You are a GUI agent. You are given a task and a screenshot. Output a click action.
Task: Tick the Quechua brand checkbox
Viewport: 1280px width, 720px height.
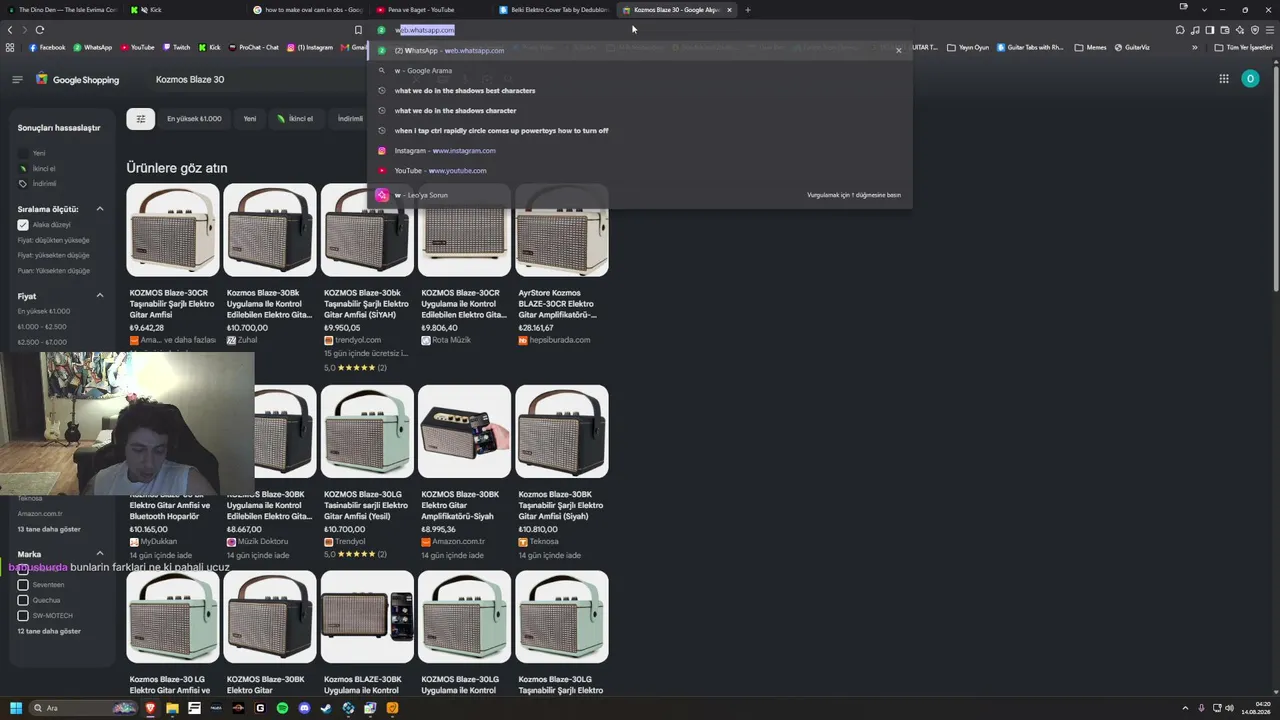click(23, 600)
